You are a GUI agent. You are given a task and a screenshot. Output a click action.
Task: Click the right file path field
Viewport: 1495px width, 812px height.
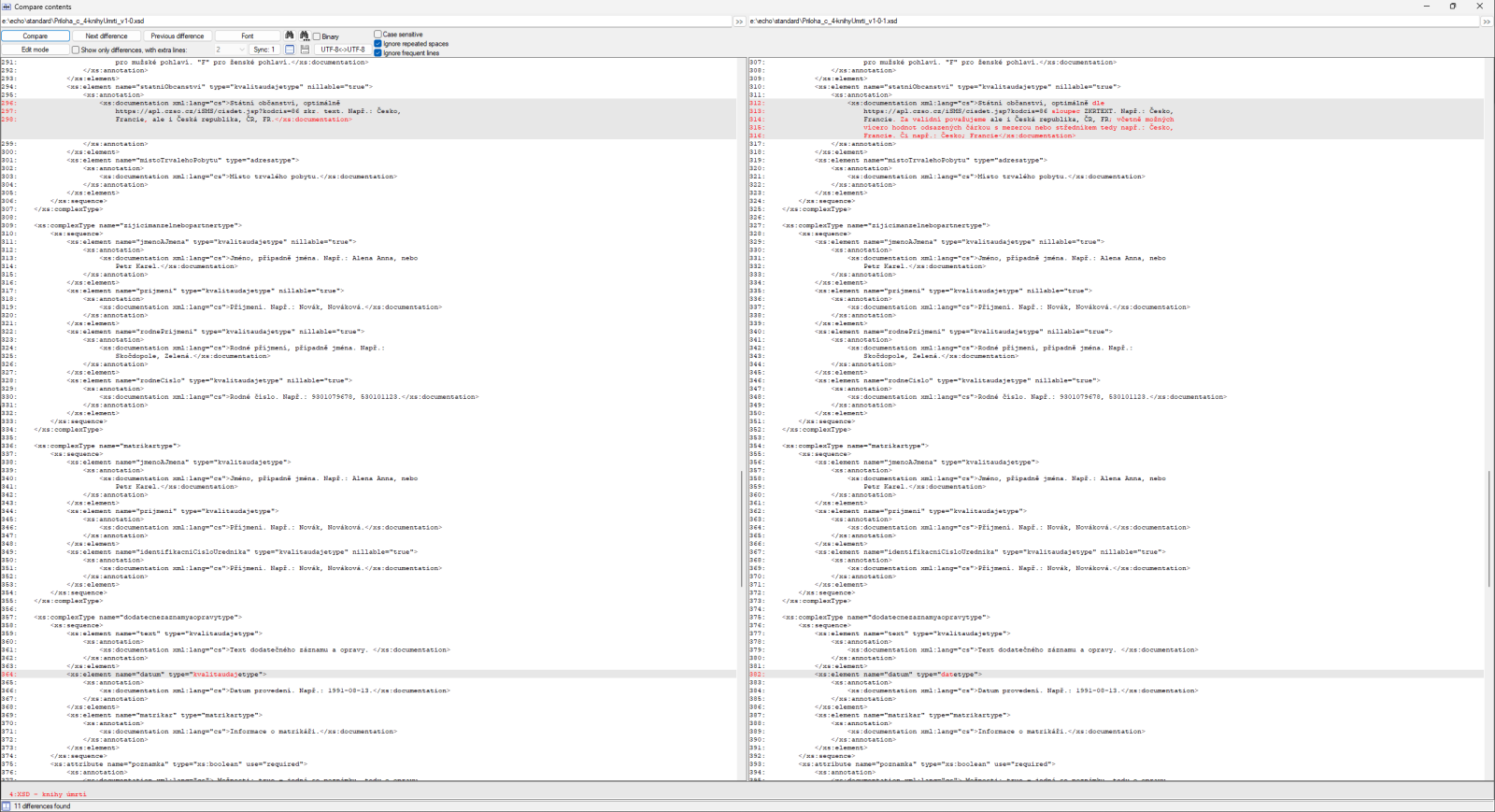[1113, 21]
